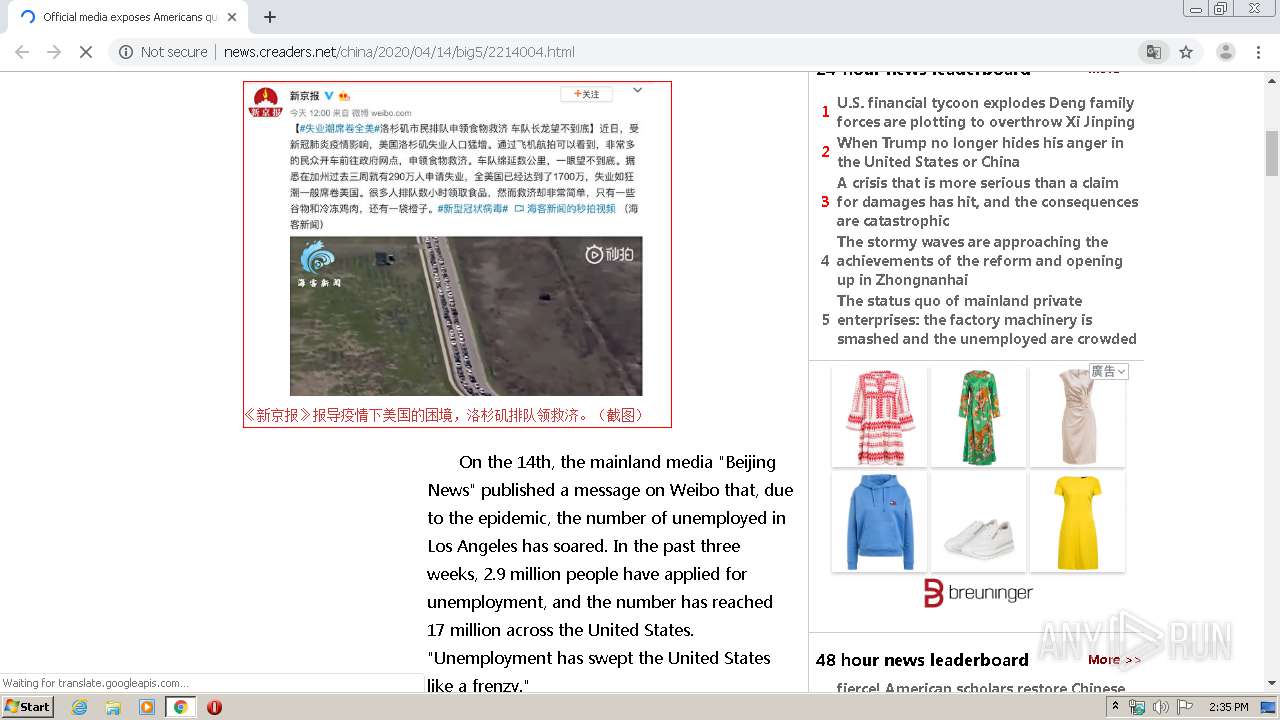Open the Chrome three-dot menu
Image resolution: width=1280 pixels, height=720 pixels.
tap(1258, 52)
